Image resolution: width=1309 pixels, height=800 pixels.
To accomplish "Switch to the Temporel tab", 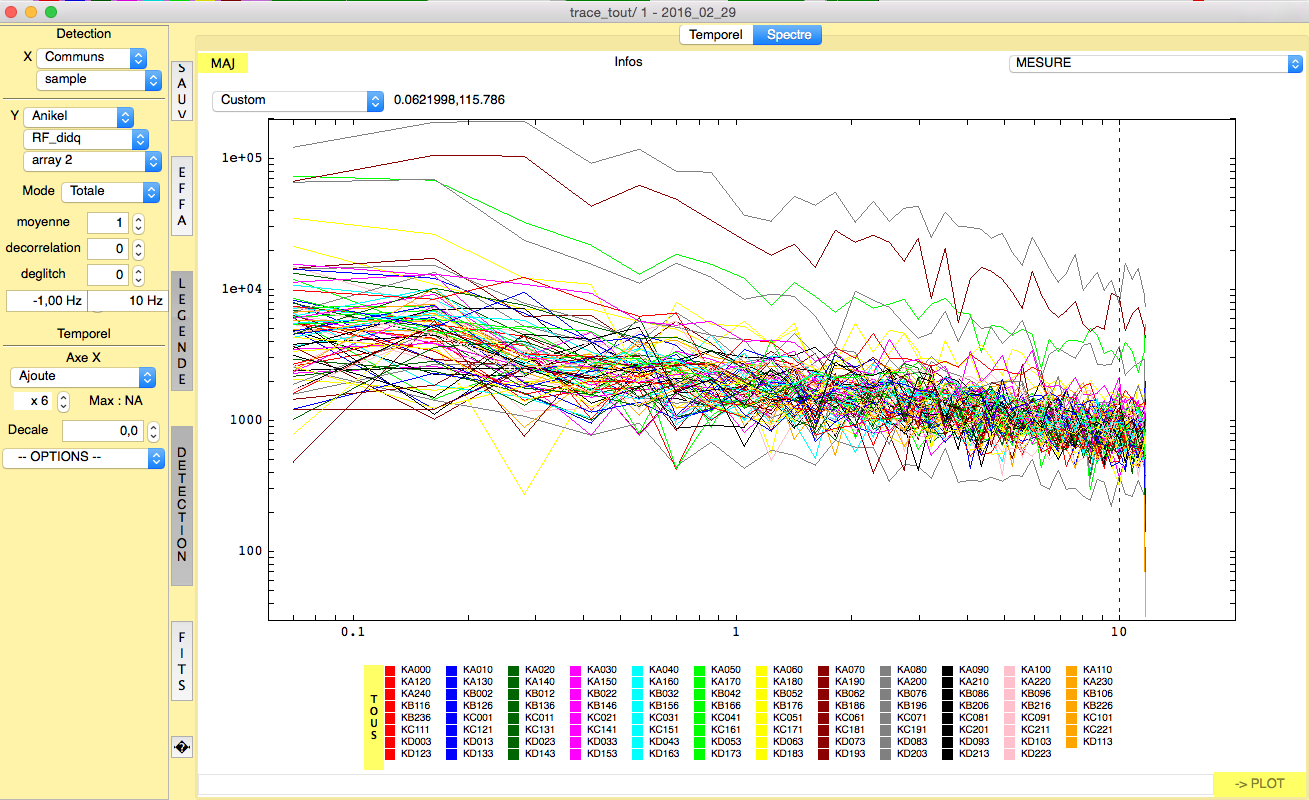I will click(x=715, y=35).
